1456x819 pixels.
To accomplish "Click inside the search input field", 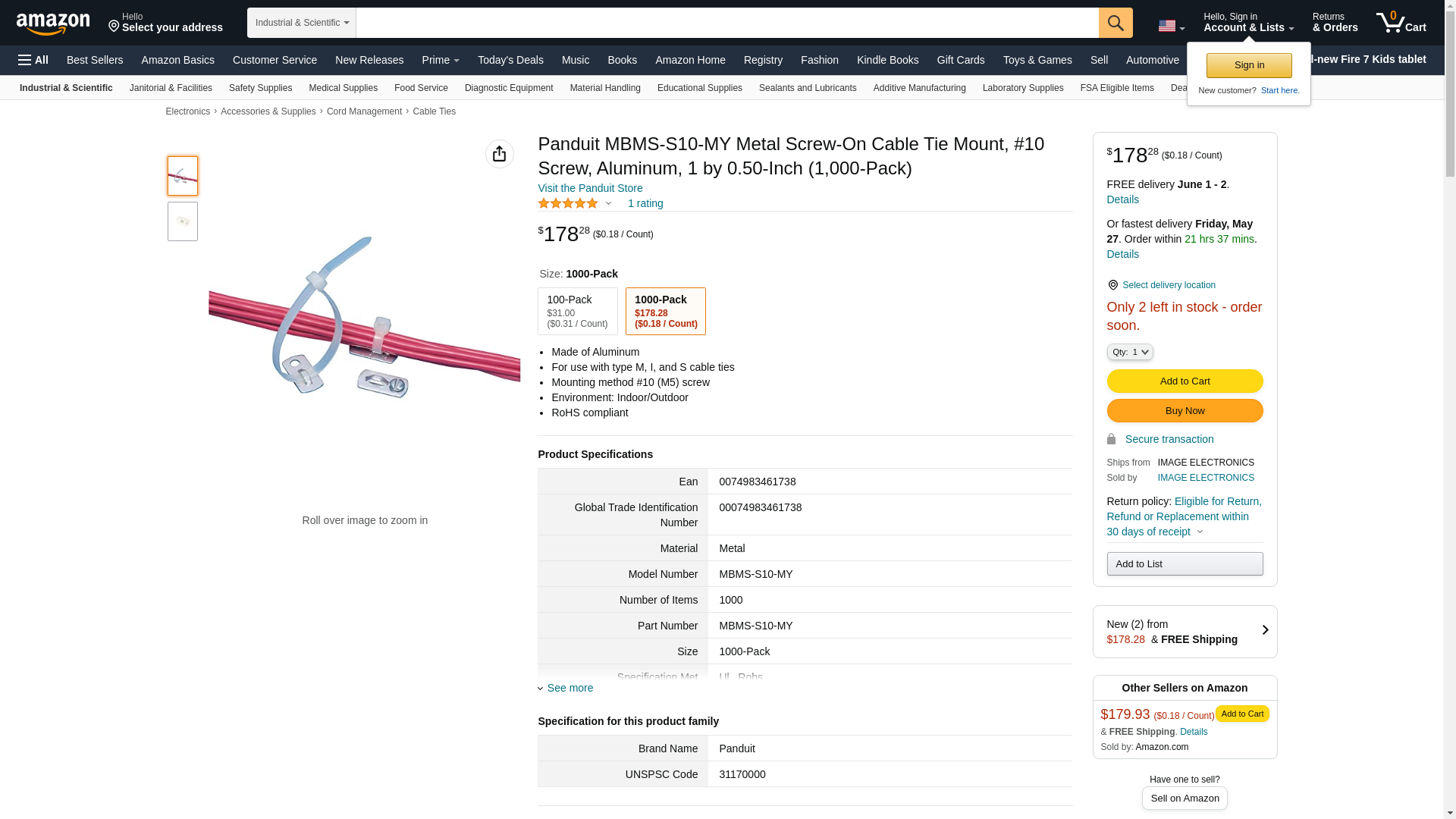I will click(x=726, y=23).
